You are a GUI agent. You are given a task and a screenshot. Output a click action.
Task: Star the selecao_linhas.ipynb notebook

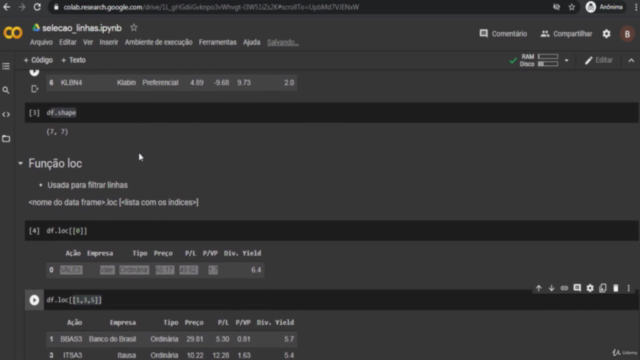click(x=134, y=28)
